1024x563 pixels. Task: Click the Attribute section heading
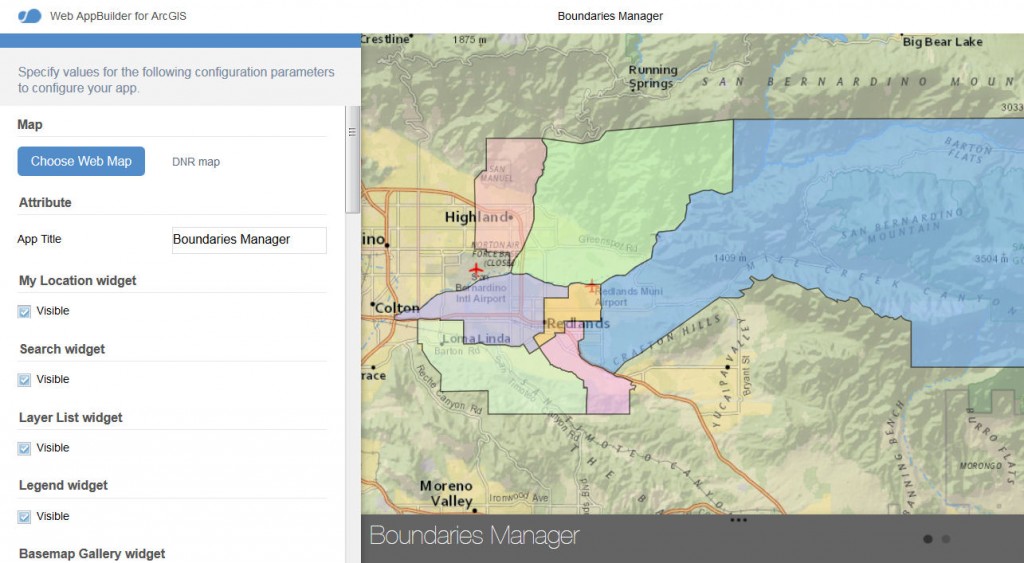[45, 202]
